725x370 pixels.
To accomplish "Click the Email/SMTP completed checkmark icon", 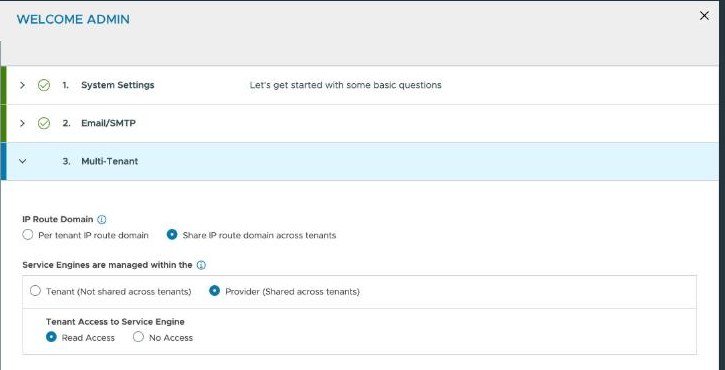I will pos(44,123).
